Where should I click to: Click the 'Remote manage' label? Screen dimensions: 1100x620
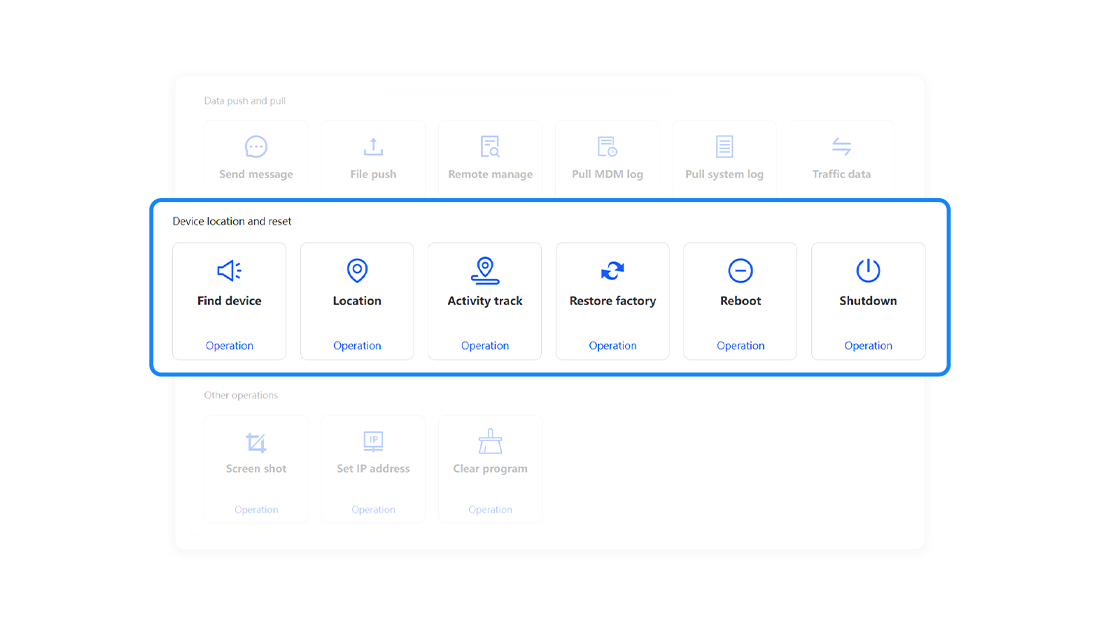[490, 174]
